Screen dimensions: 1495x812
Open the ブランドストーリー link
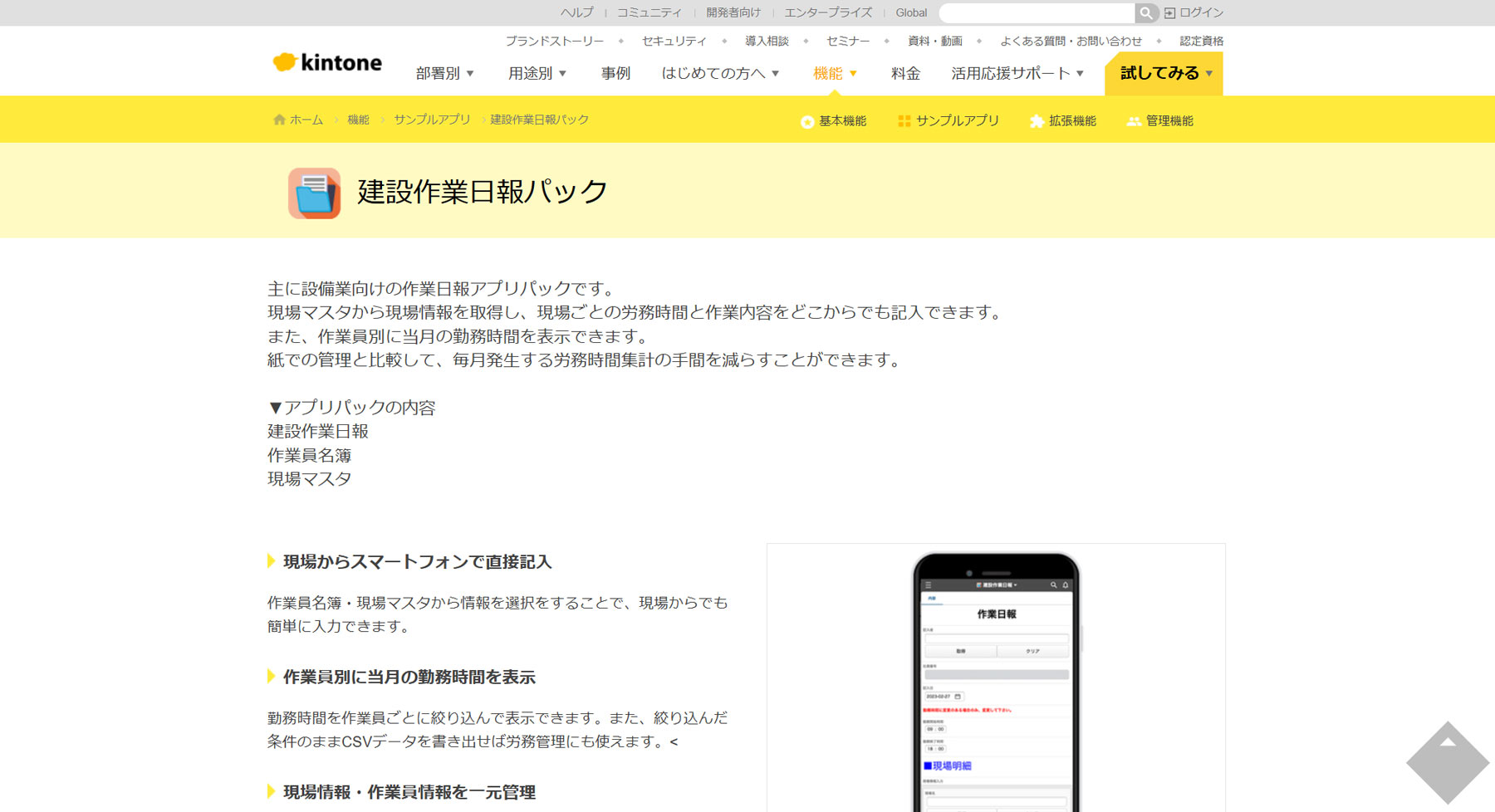[x=555, y=41]
